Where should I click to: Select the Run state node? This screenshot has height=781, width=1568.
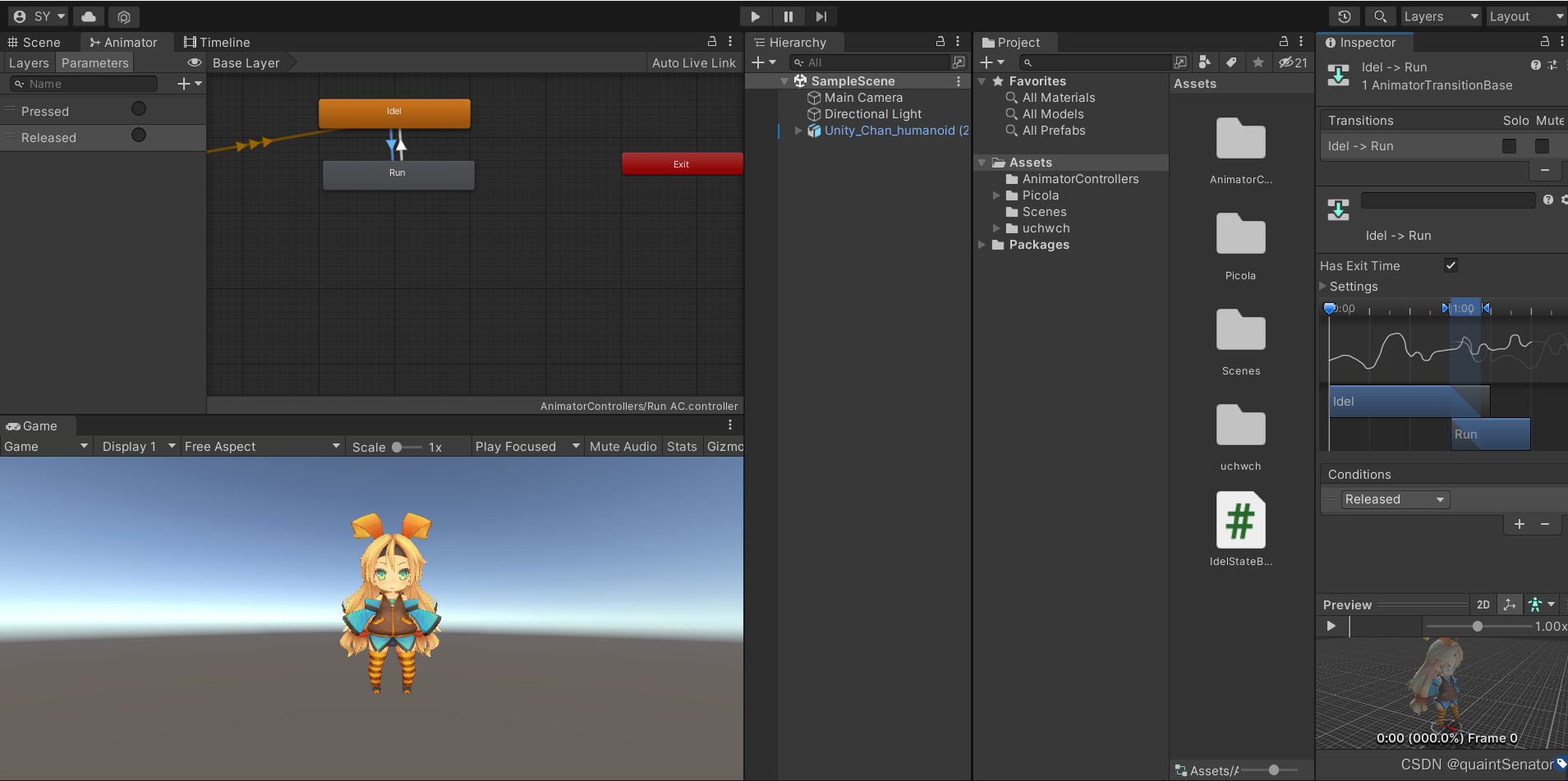coord(398,174)
